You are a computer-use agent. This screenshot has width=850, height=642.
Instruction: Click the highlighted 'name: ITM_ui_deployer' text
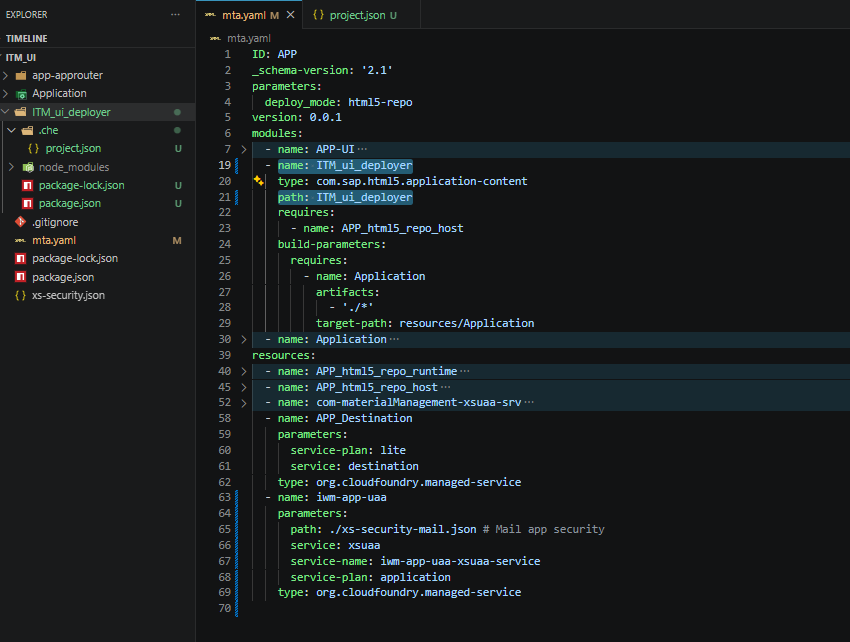pyautogui.click(x=345, y=165)
